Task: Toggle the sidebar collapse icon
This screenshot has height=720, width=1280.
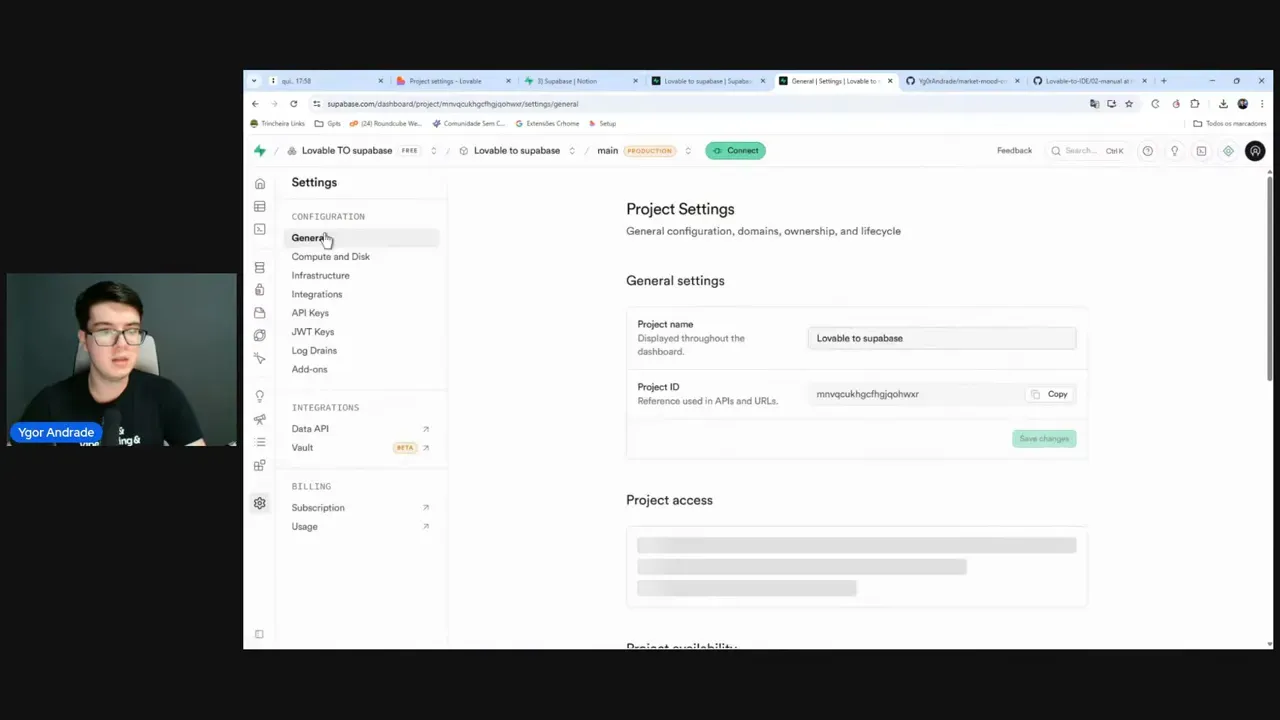Action: (x=259, y=634)
